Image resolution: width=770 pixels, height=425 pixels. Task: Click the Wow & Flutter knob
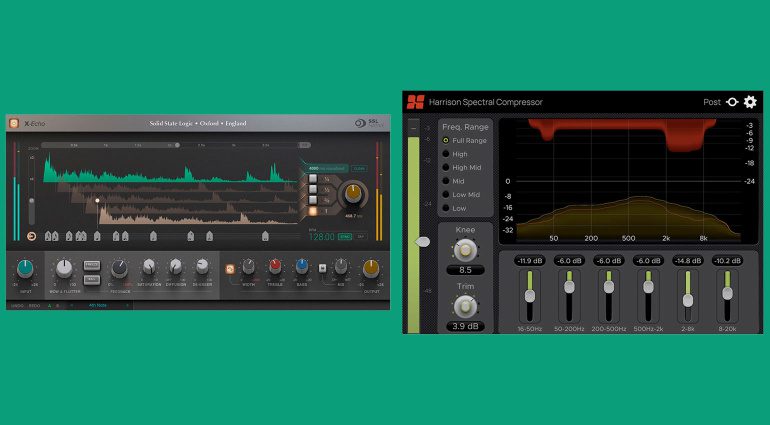pos(64,269)
